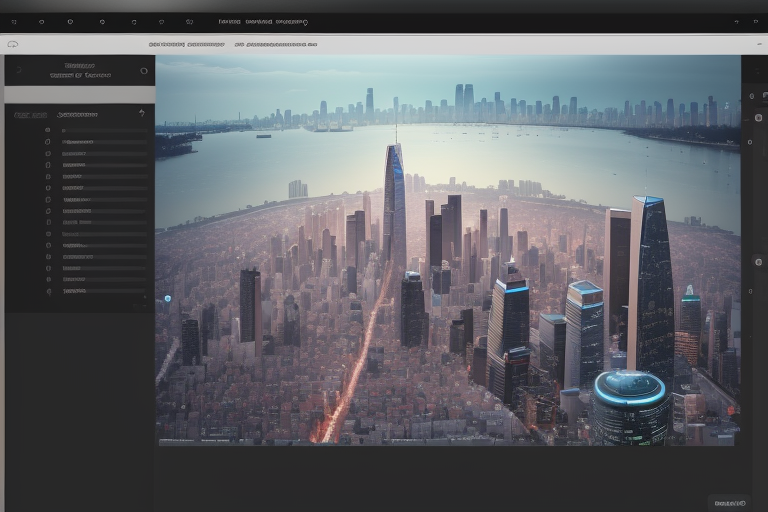This screenshot has width=768, height=512.
Task: Toggle the last row's circle in the left list
Action: pyautogui.click(x=47, y=291)
